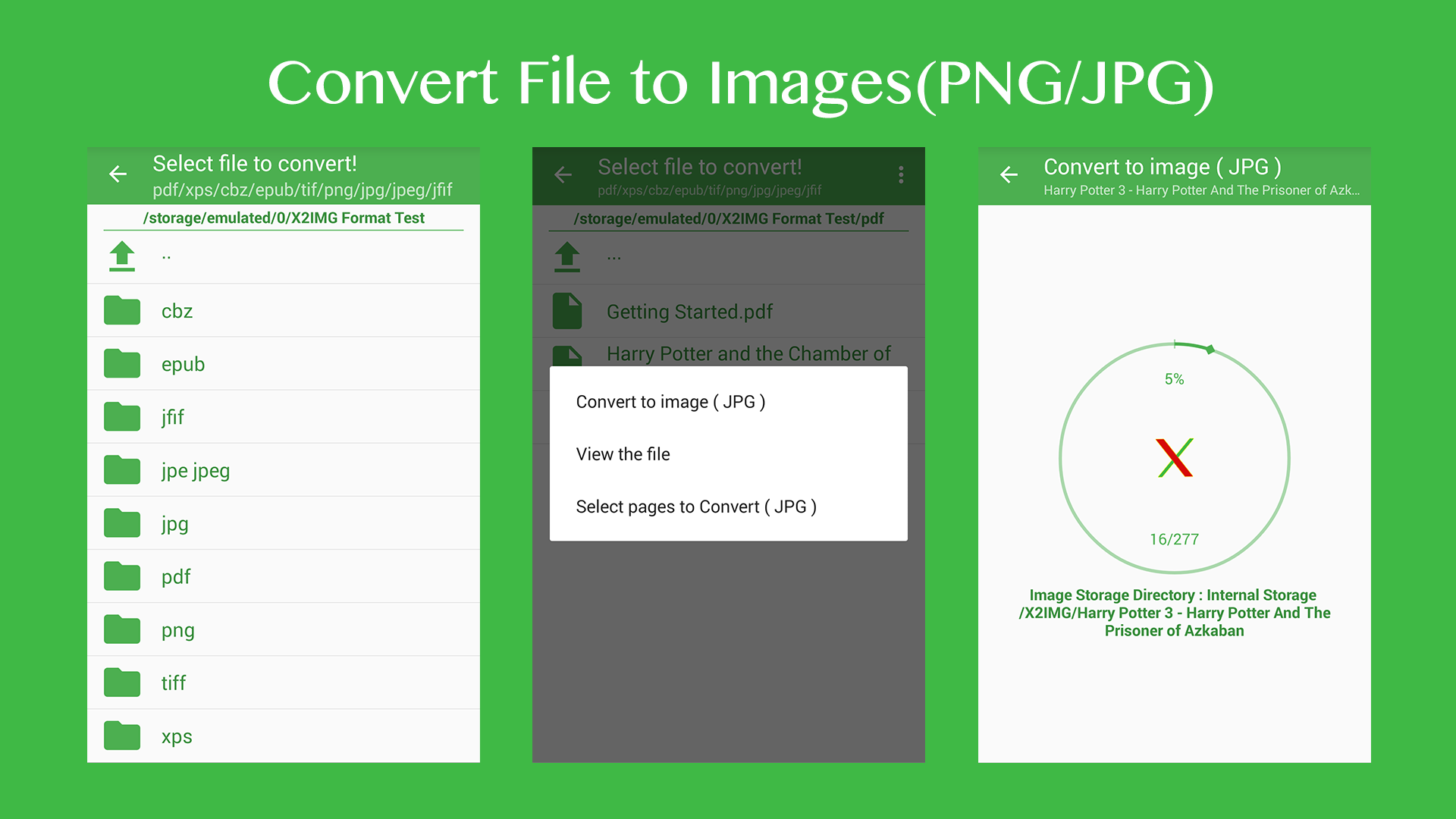Click back arrow on Convert to image screen
Viewport: 1456px width, 819px height.
[1009, 175]
